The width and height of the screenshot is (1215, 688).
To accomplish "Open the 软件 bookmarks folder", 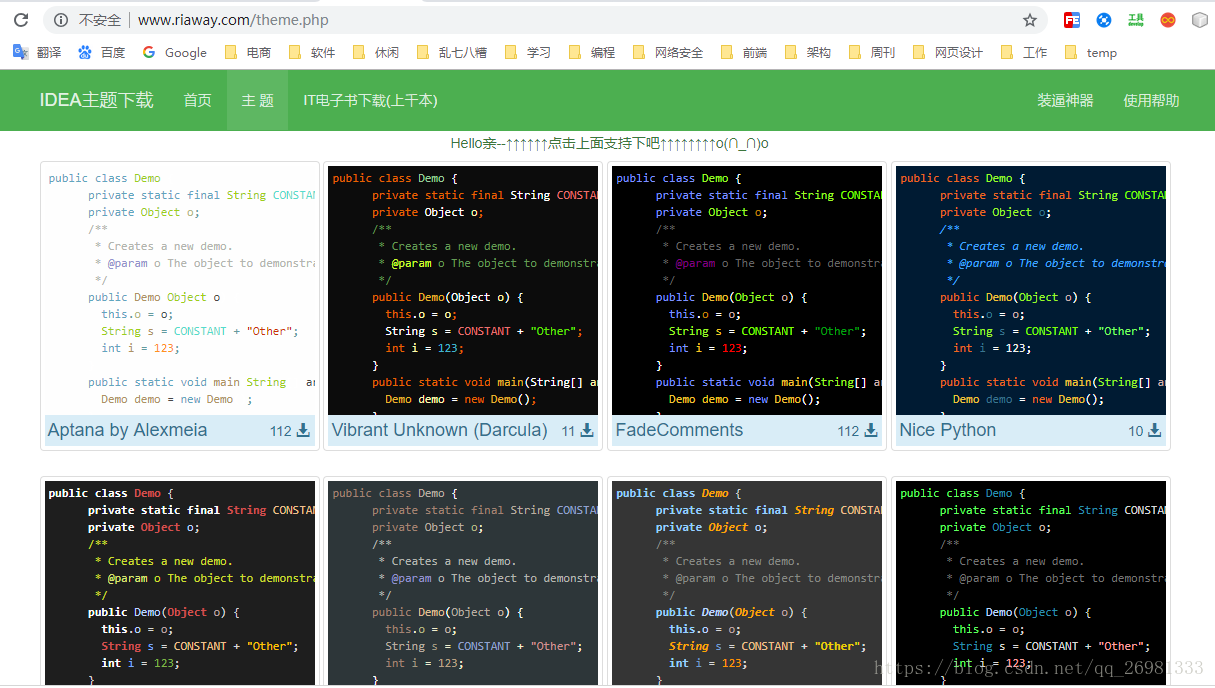I will click(x=312, y=53).
